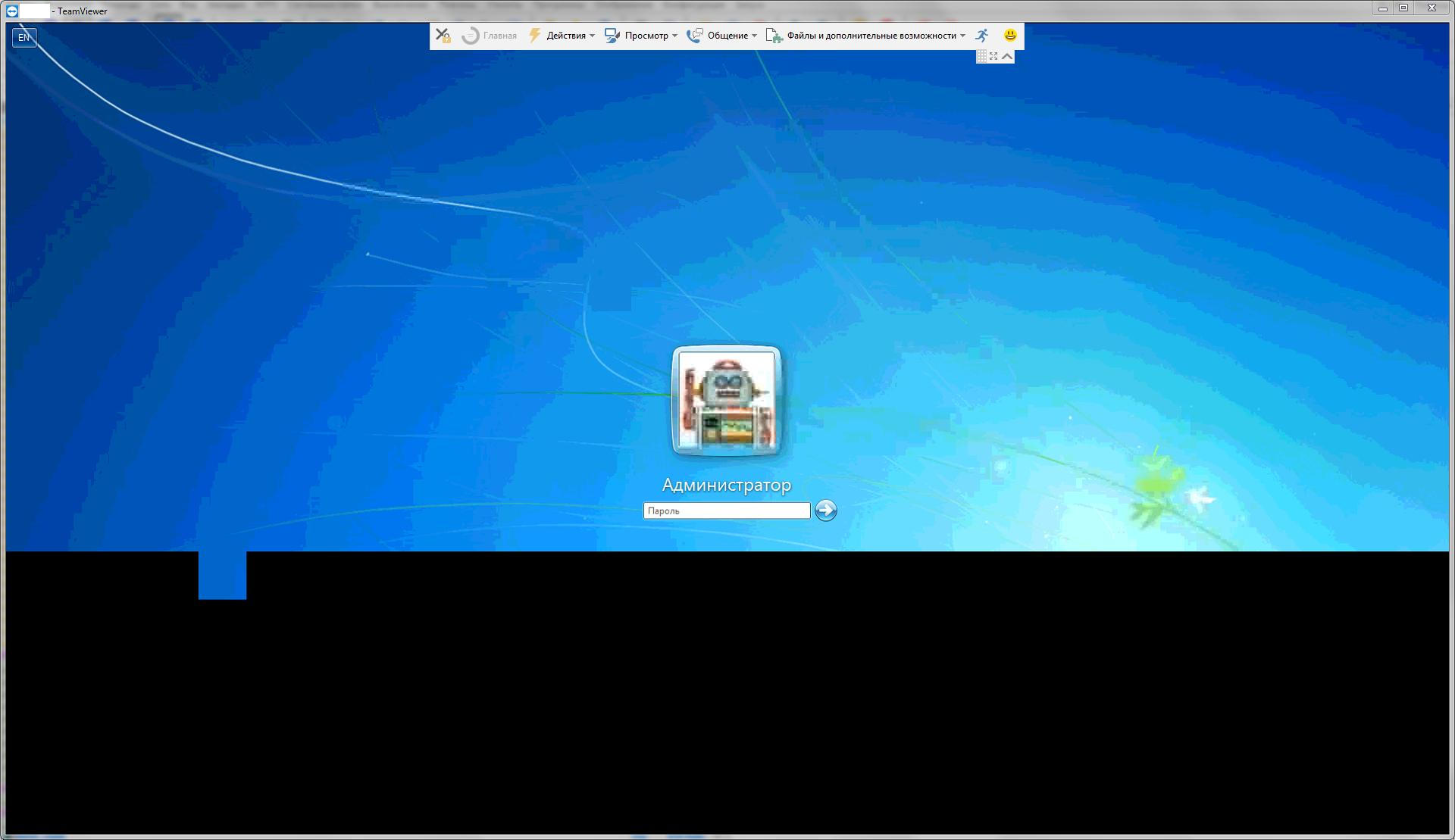Collapse the toolbar with the chevron
This screenshot has height=840, width=1455.
coord(1007,56)
